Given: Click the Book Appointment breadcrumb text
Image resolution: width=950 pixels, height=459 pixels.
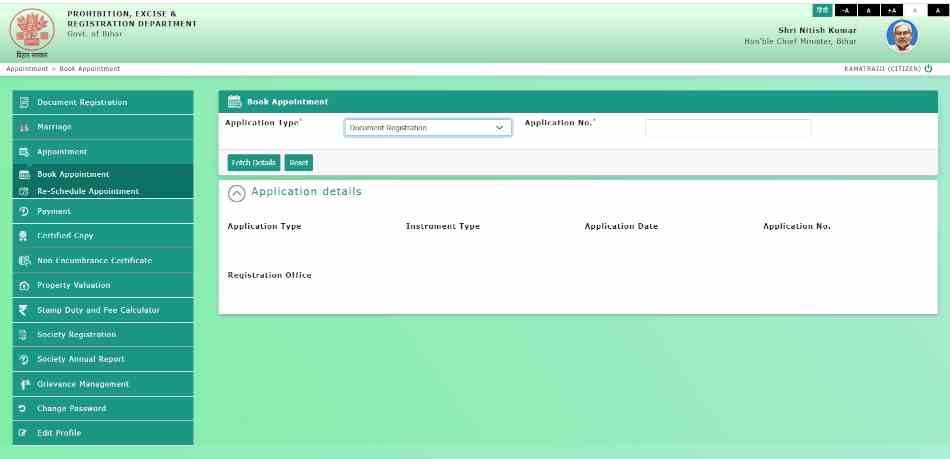Looking at the screenshot, I should [x=90, y=69].
